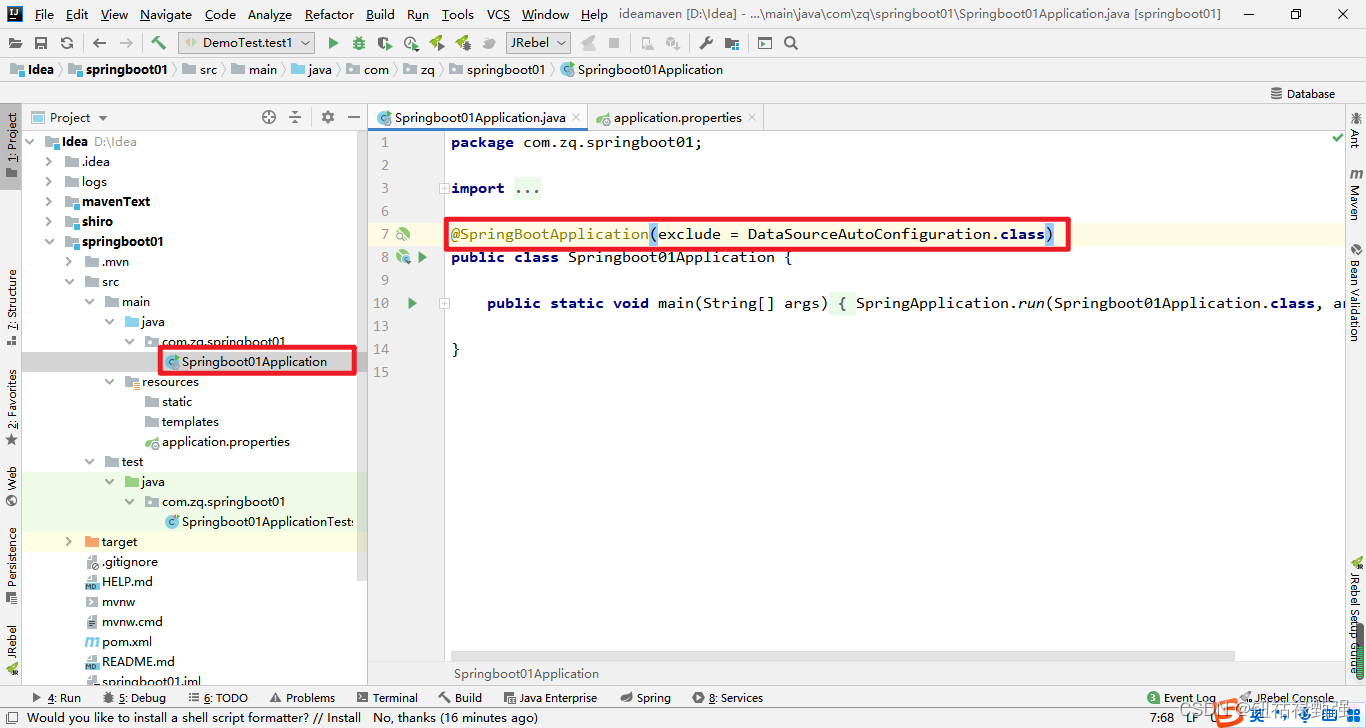Open the Database tool window
Viewport: 1366px width, 728px height.
[x=1303, y=93]
